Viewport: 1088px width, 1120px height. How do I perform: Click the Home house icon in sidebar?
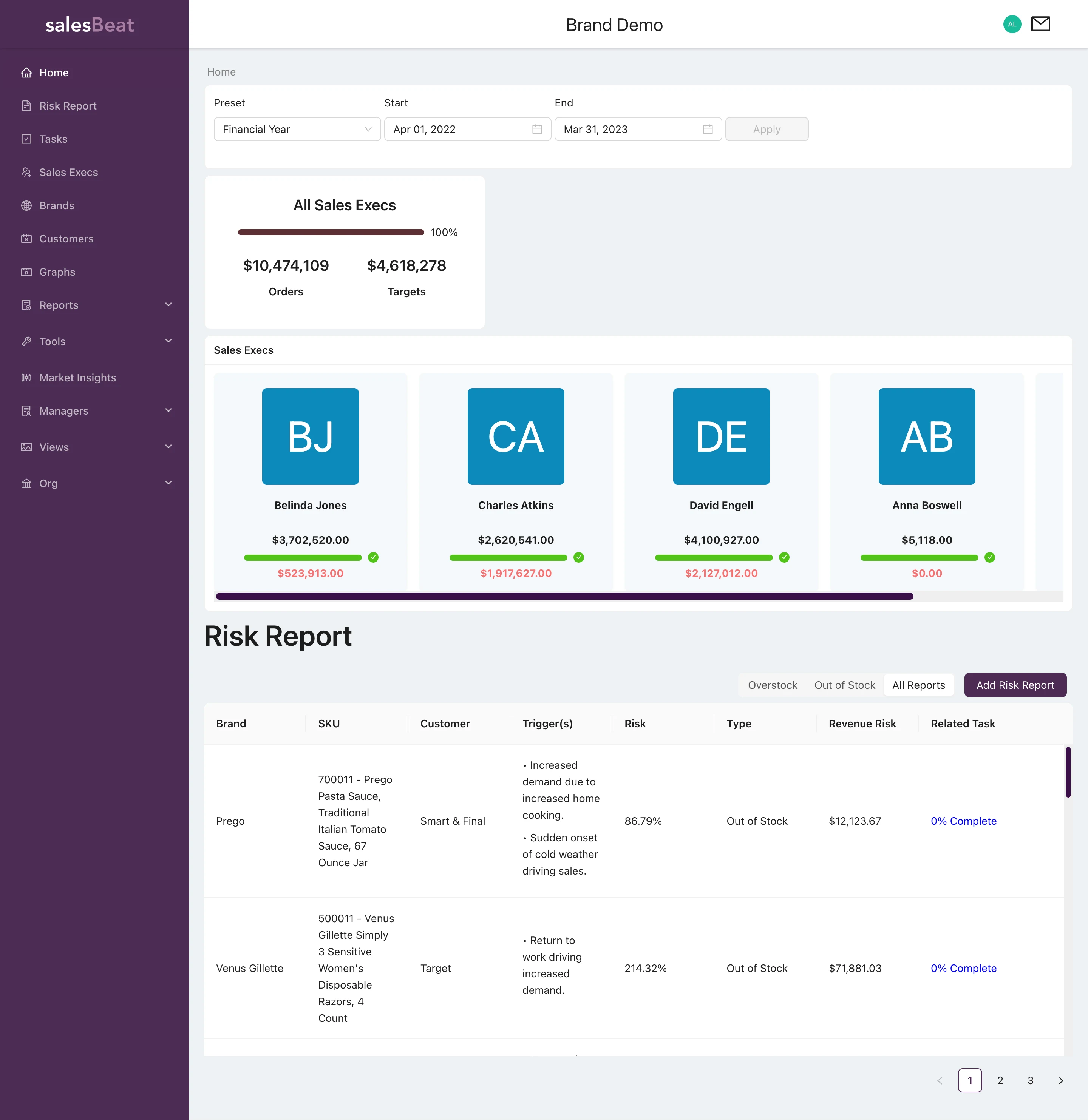26,73
